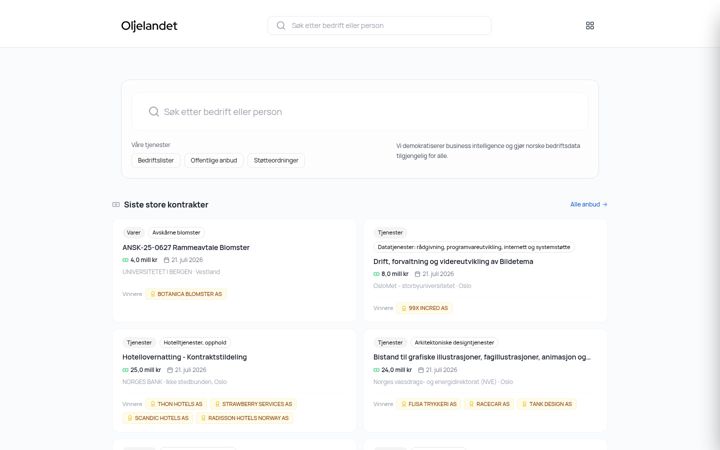This screenshot has width=720, height=450.
Task: Open the grid apps menu icon
Action: tap(590, 26)
